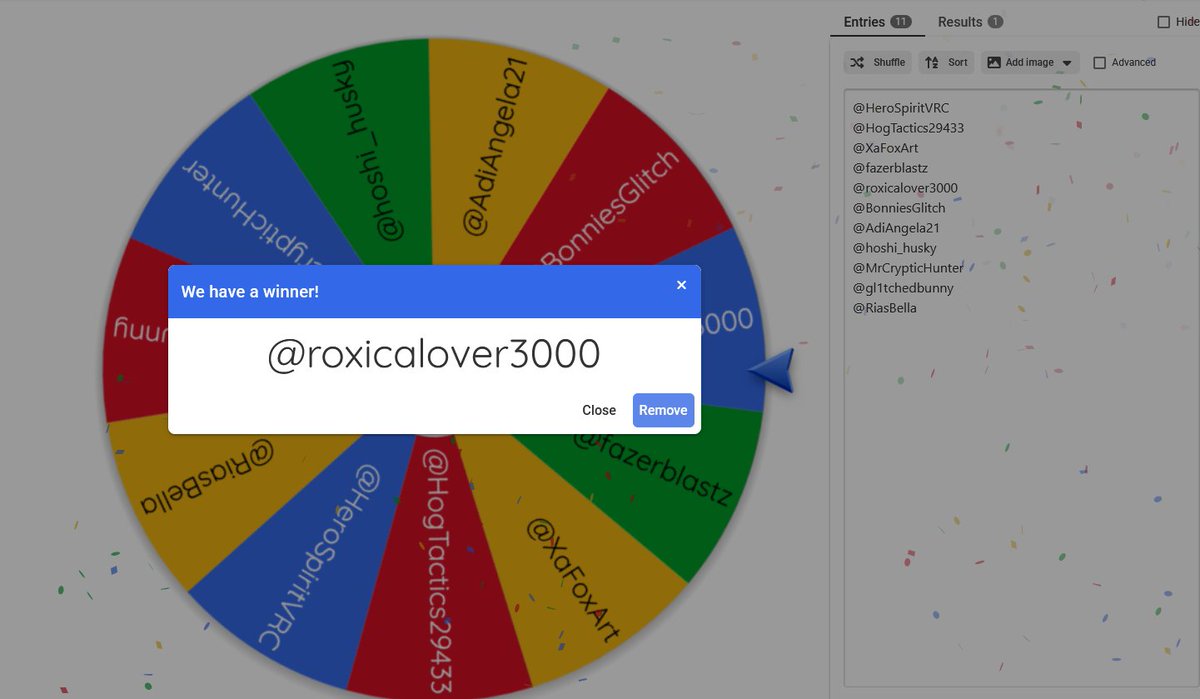Click the @RiasBella entry in the list
This screenshot has height=699, width=1200.
click(x=885, y=308)
